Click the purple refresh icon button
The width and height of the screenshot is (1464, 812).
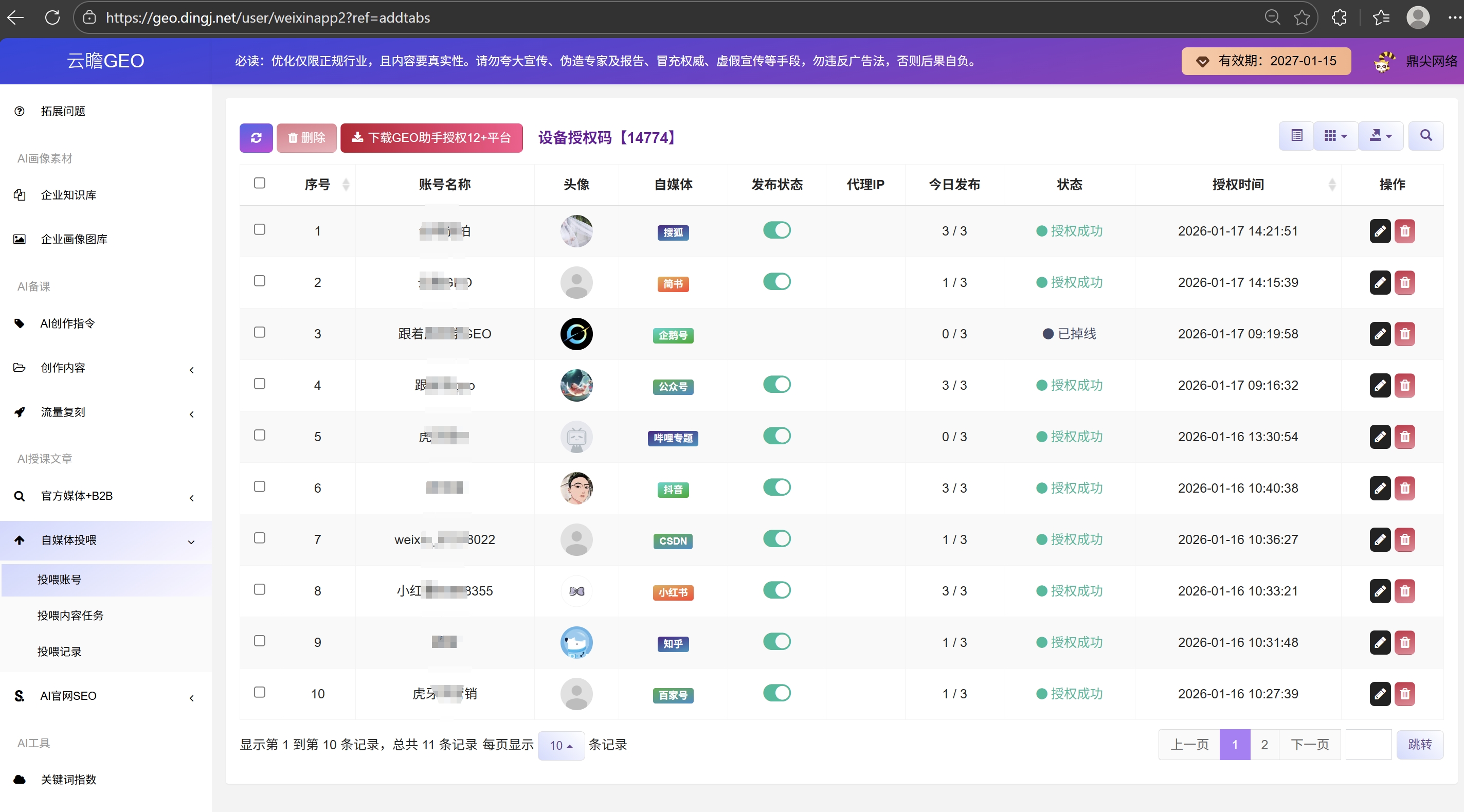(x=256, y=137)
